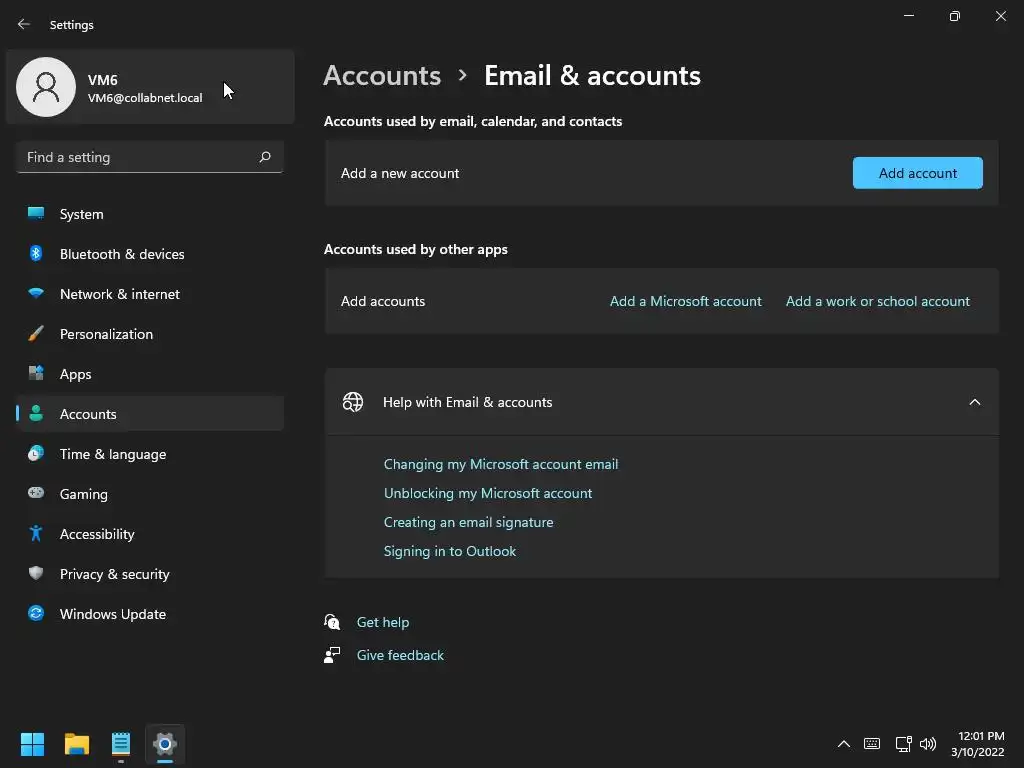This screenshot has height=768, width=1024.
Task: Open Accessibility settings page
Action: (x=150, y=534)
